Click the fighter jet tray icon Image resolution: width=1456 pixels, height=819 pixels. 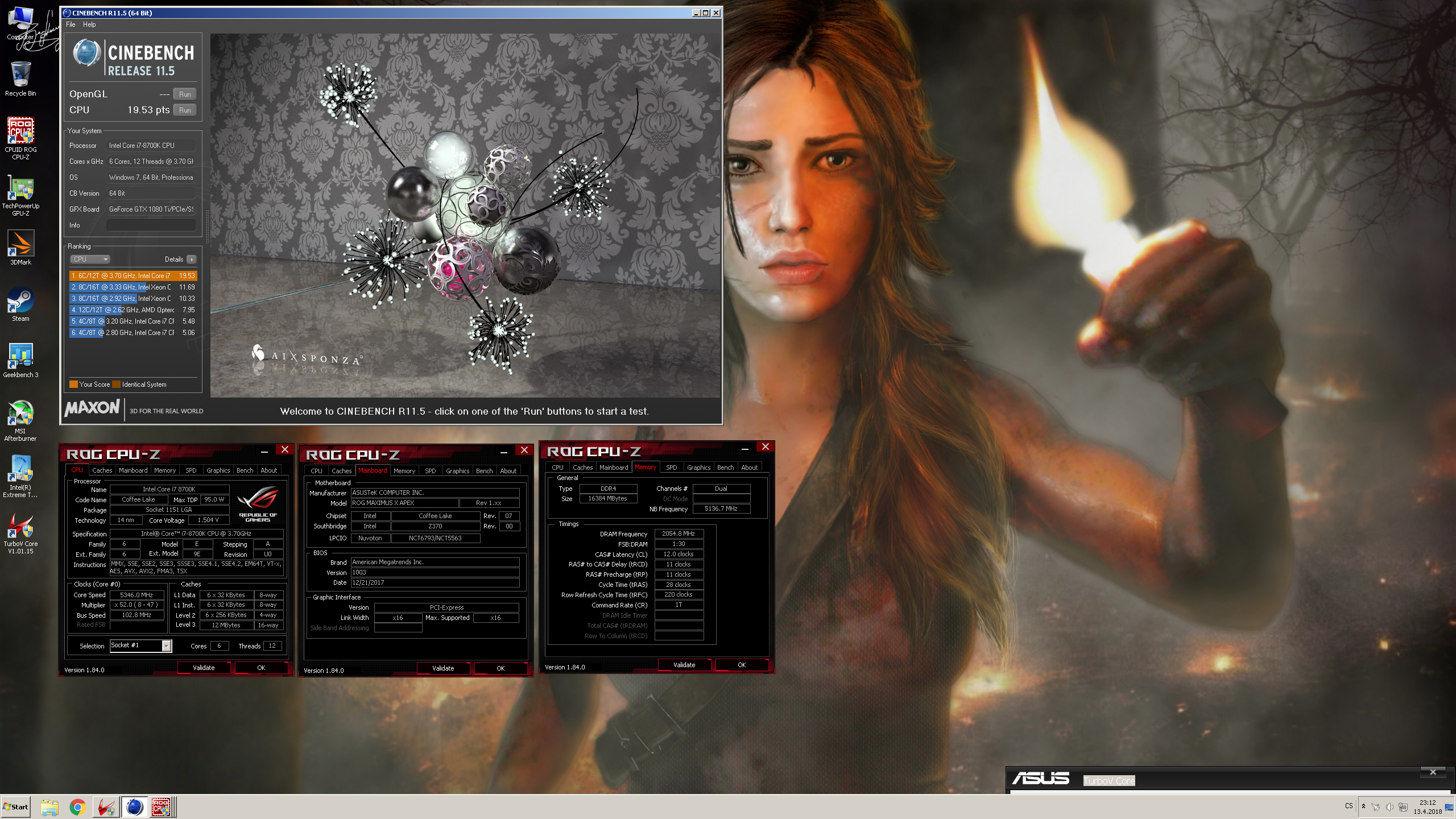click(x=1375, y=806)
